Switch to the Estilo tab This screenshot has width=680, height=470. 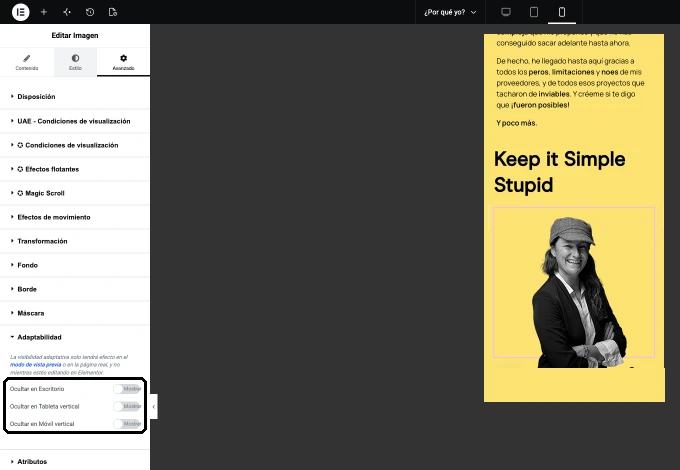(x=75, y=62)
